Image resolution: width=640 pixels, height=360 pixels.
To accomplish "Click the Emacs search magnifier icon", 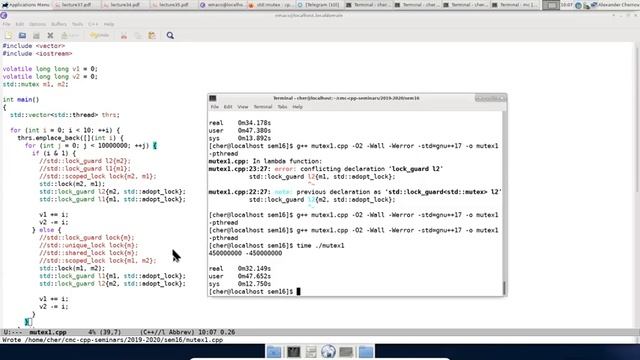I will tap(170, 36).
